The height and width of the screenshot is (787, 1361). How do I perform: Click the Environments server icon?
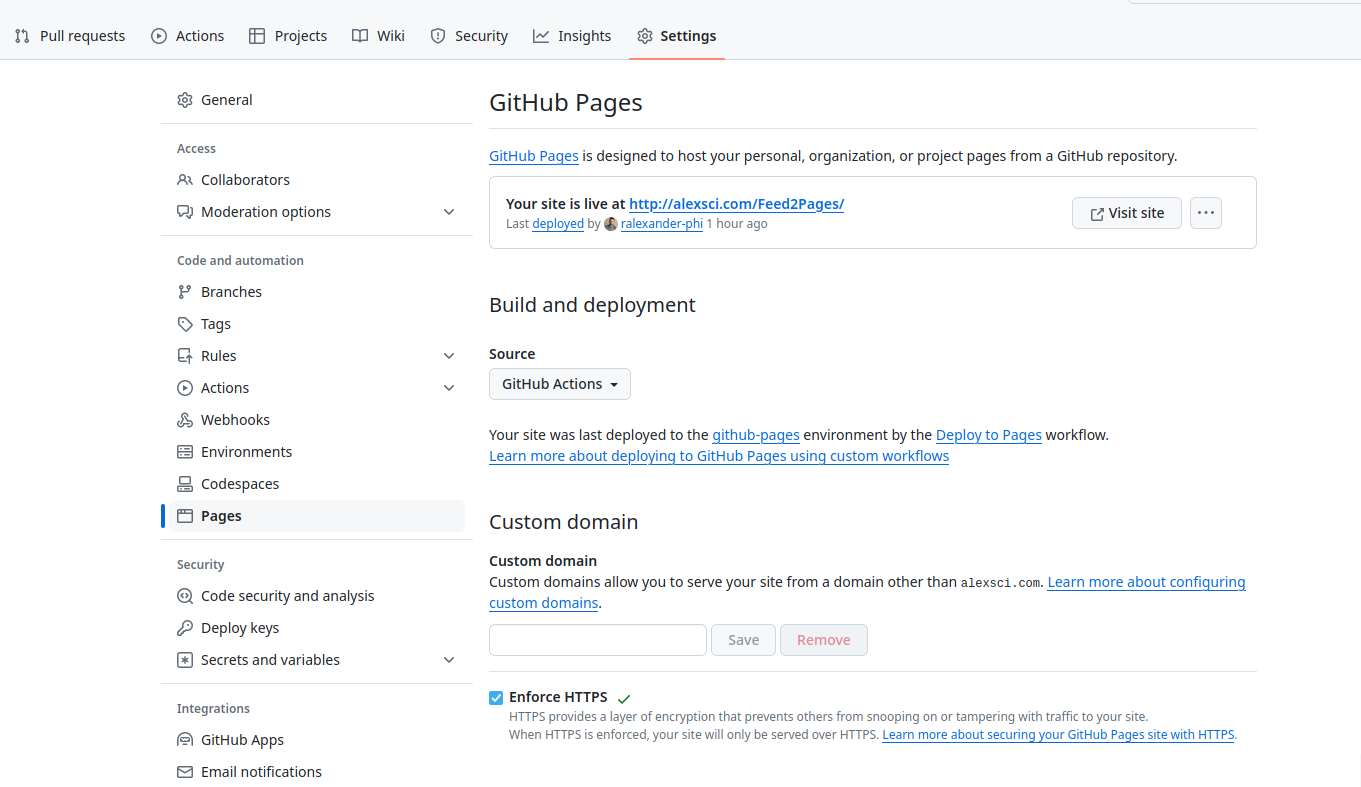[185, 452]
